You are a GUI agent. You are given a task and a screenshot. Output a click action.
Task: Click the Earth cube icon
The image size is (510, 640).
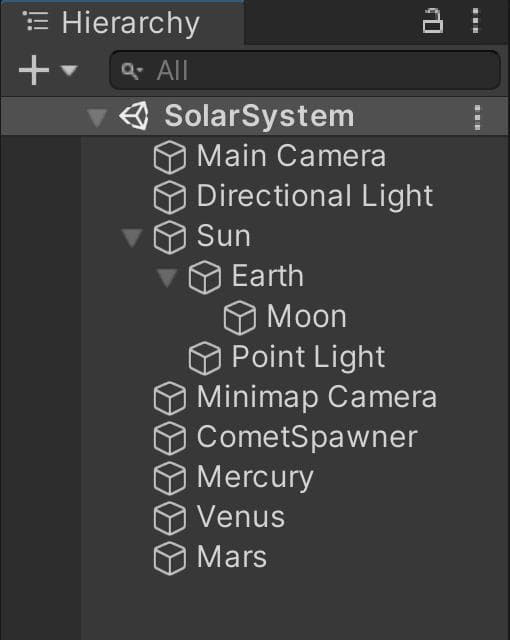click(x=205, y=278)
